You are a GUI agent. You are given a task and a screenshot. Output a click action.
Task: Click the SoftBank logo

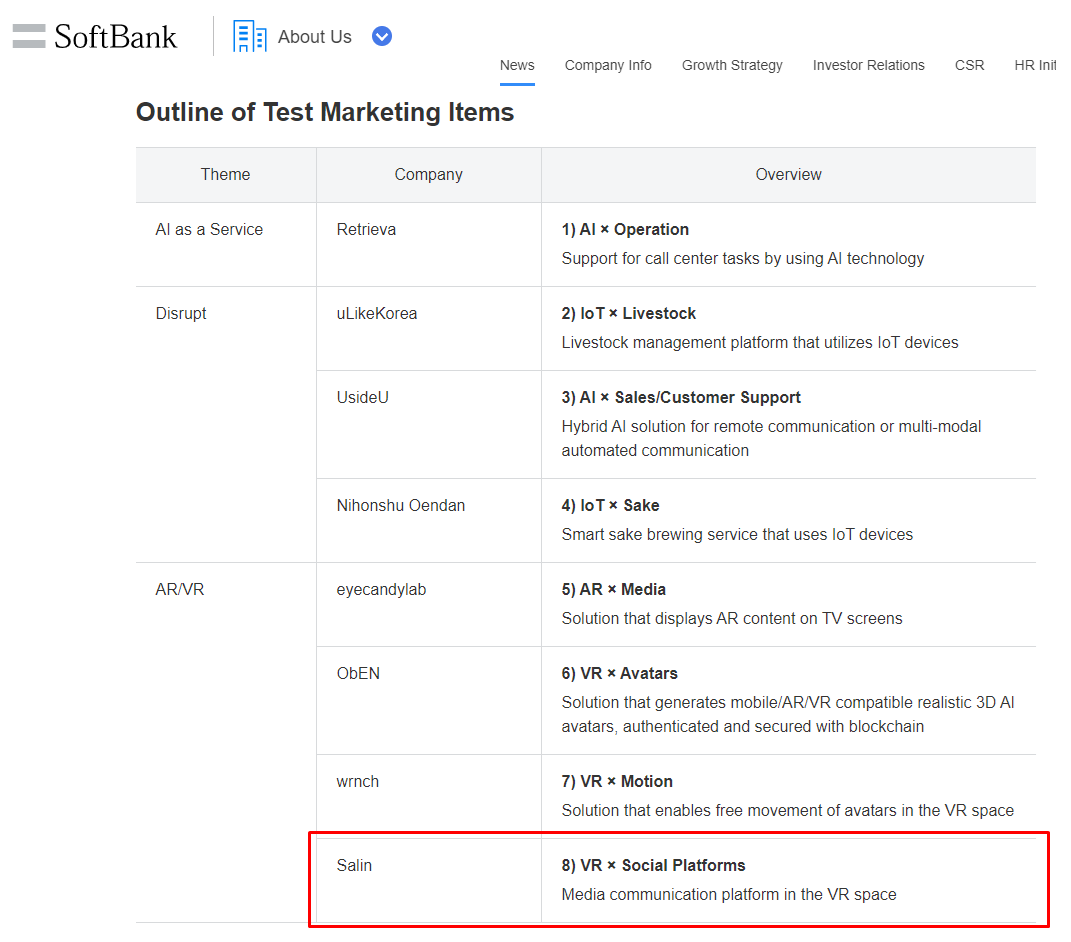click(x=94, y=37)
